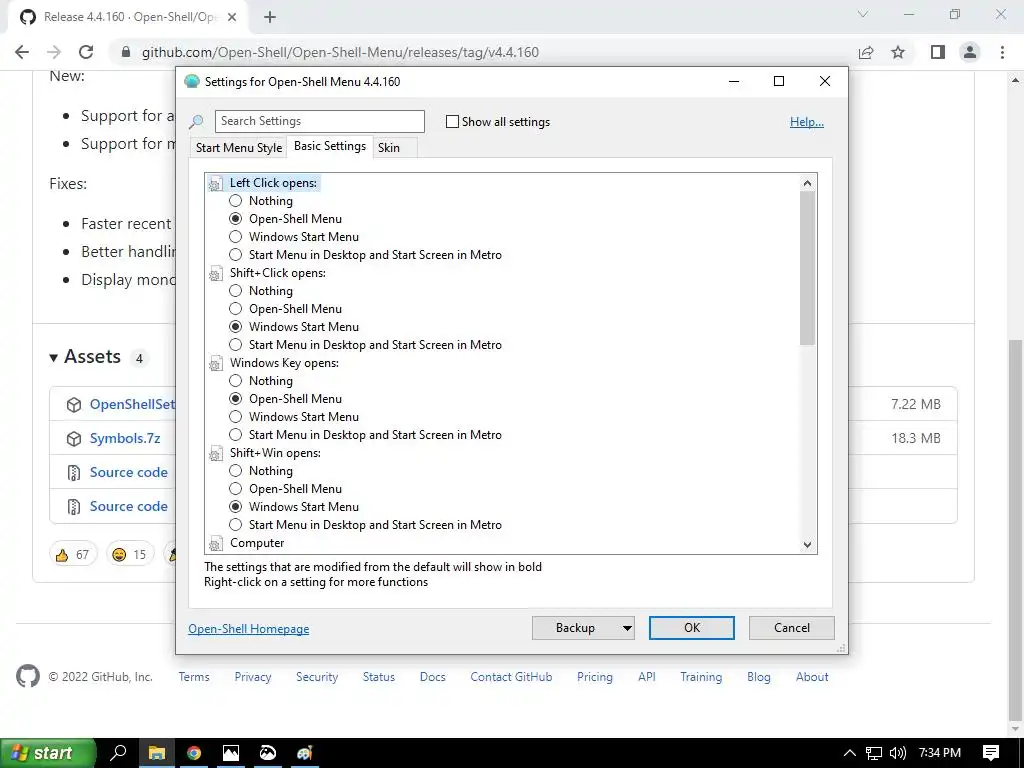The height and width of the screenshot is (768, 1024).
Task: Click the settings icon next to Windows Key opens
Action: (x=216, y=364)
